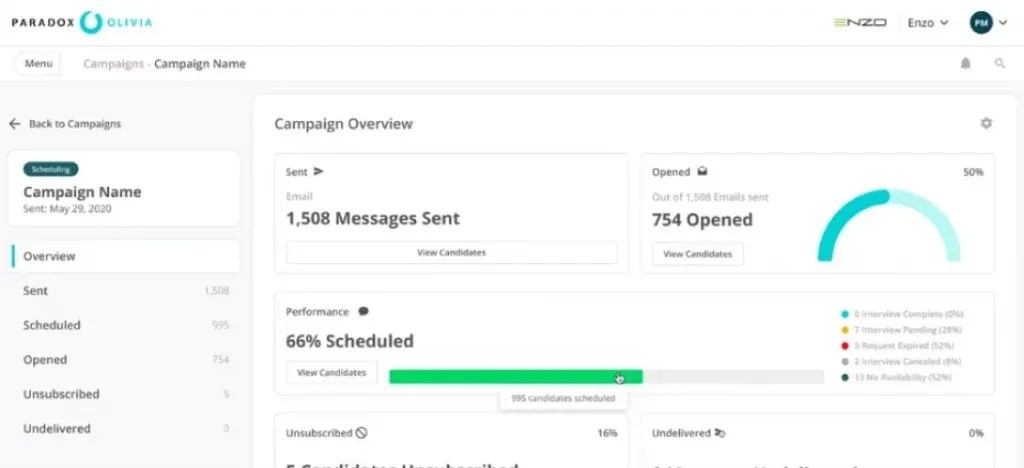Click the 50% opened gauge chart
The image size is (1024, 468).
pos(889,225)
